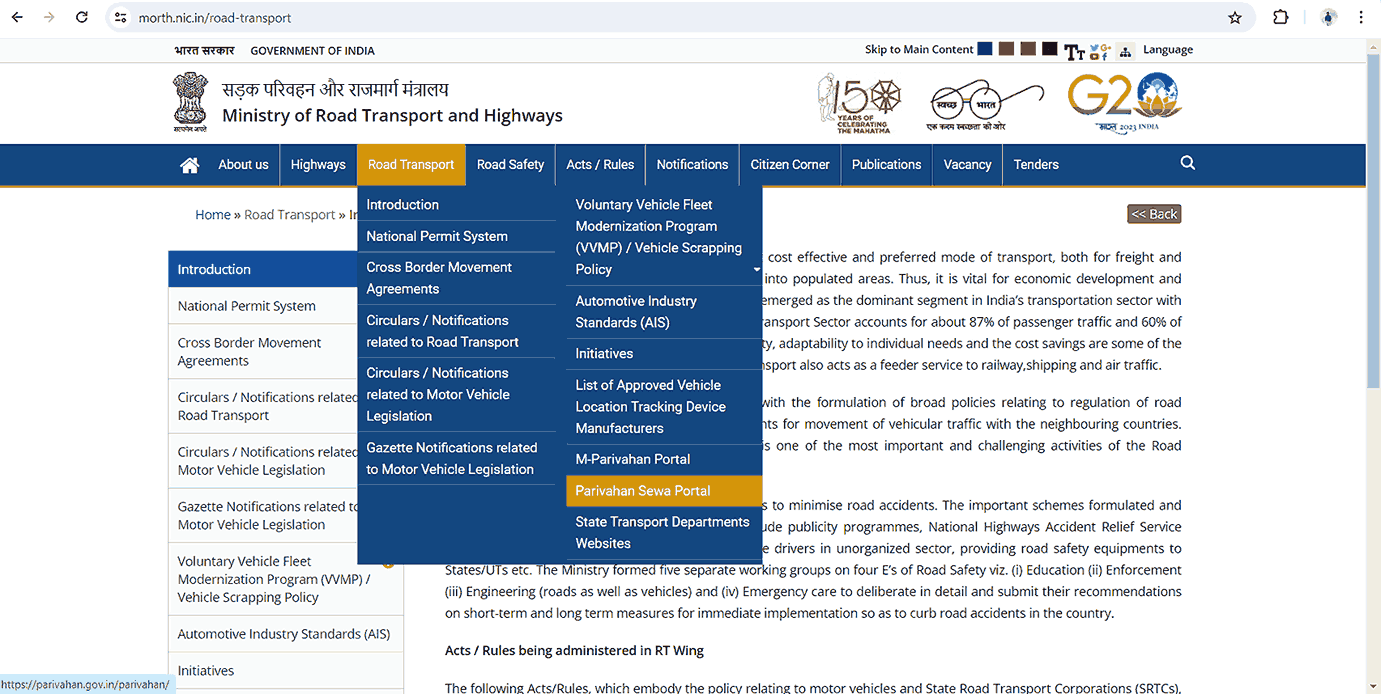1381x694 pixels.
Task: Select the blue color theme swatch
Action: coord(985,49)
